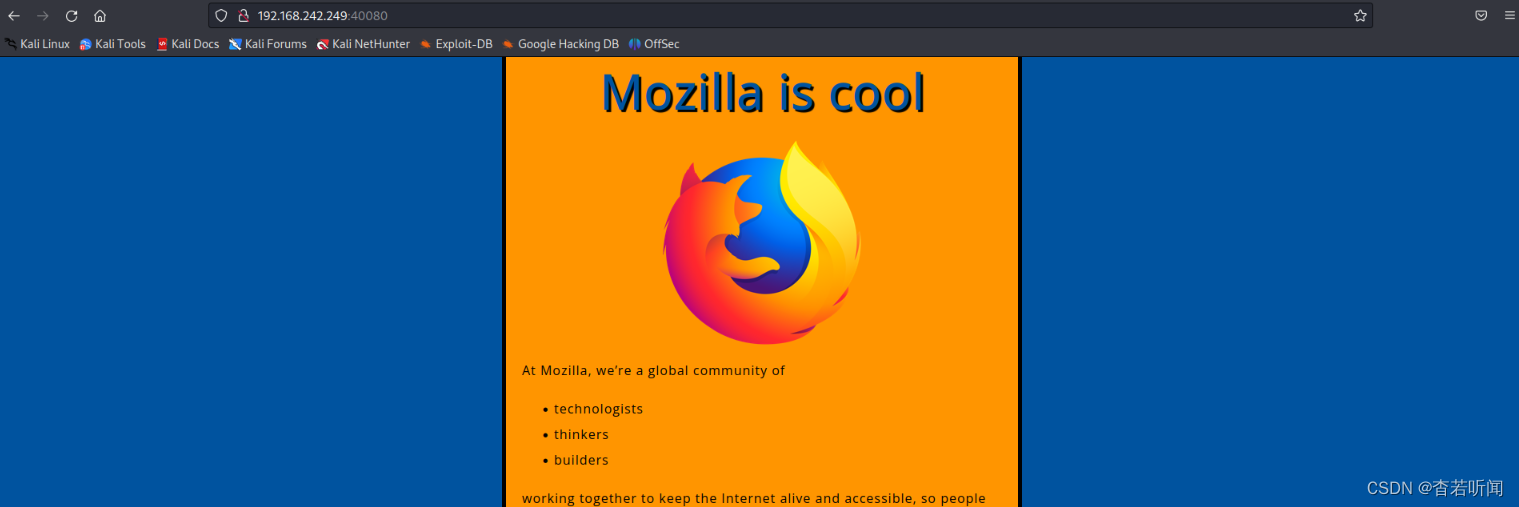The height and width of the screenshot is (507, 1519).
Task: Go back with the back arrow
Action: point(14,16)
